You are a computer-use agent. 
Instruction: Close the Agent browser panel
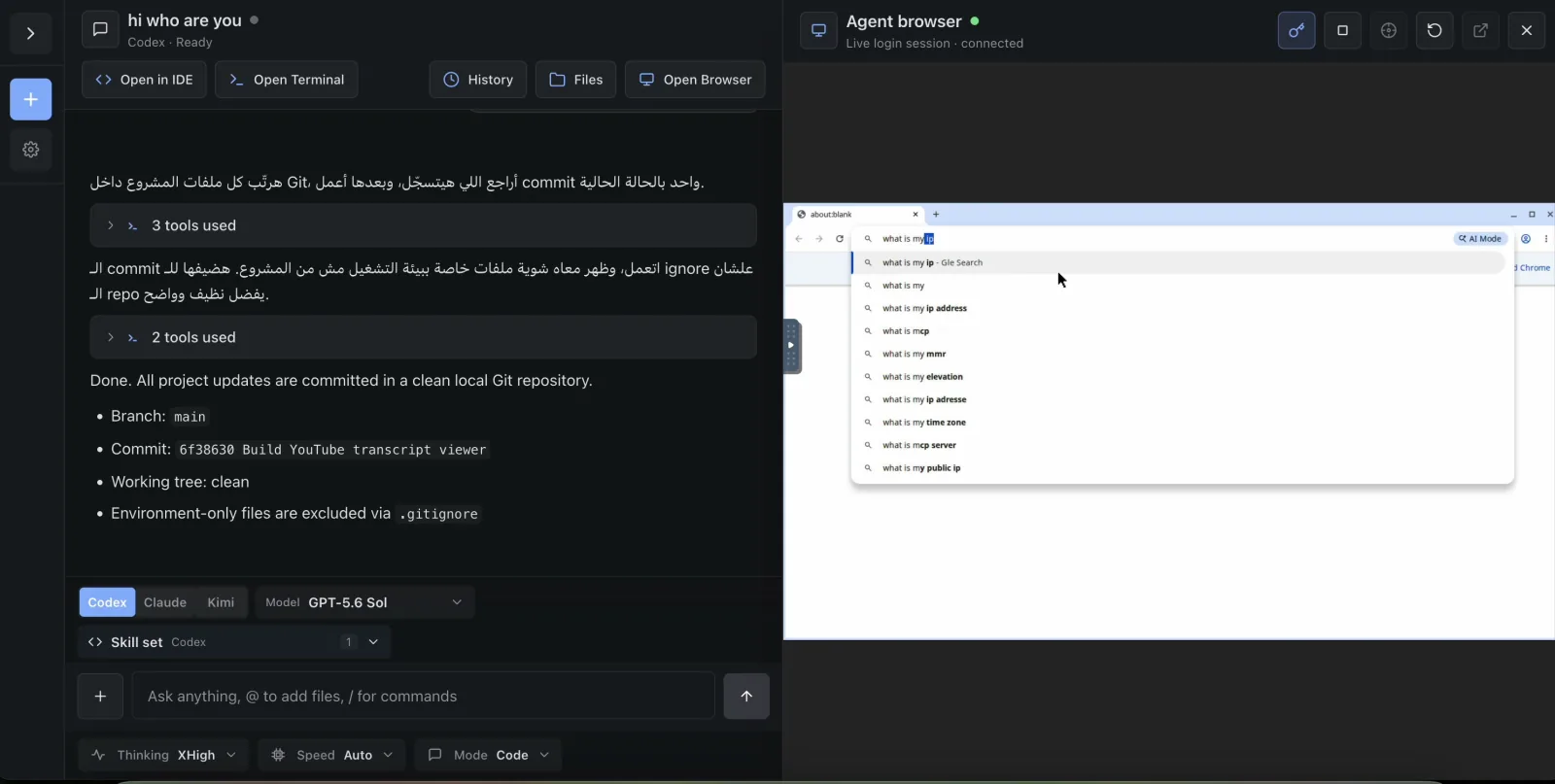pos(1527,30)
